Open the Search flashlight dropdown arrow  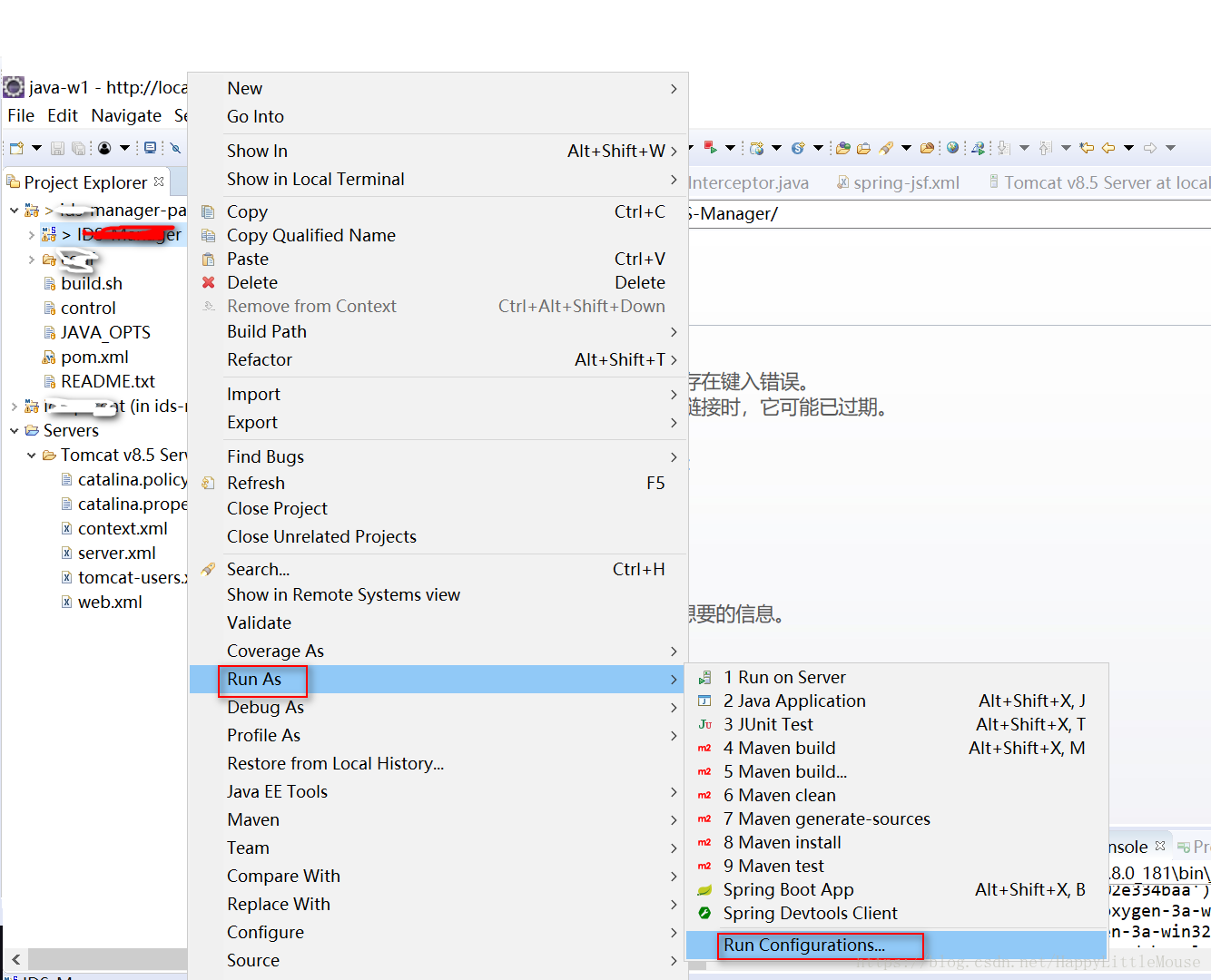[x=906, y=148]
